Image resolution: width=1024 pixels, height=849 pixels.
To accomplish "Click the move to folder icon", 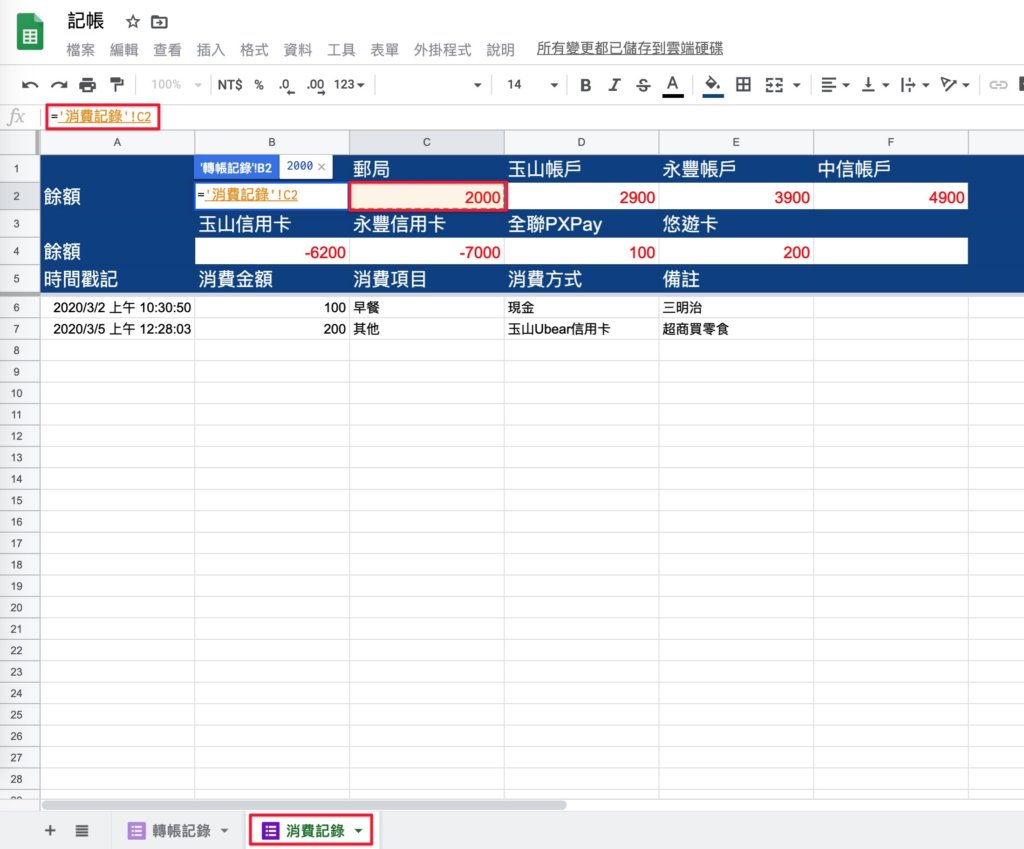I will 159,22.
